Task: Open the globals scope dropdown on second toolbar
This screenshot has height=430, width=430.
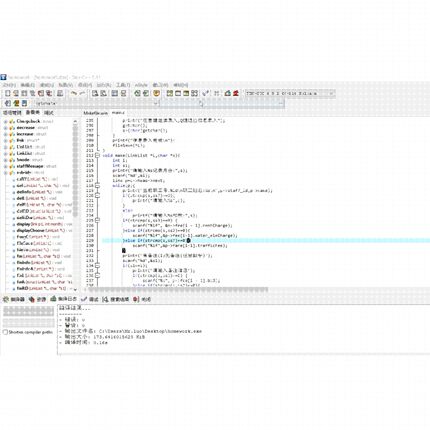Action: 97,104
